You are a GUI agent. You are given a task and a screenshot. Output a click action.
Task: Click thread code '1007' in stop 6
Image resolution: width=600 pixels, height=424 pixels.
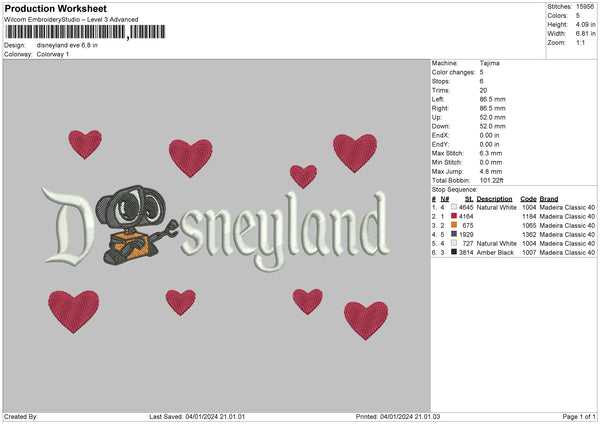(529, 252)
